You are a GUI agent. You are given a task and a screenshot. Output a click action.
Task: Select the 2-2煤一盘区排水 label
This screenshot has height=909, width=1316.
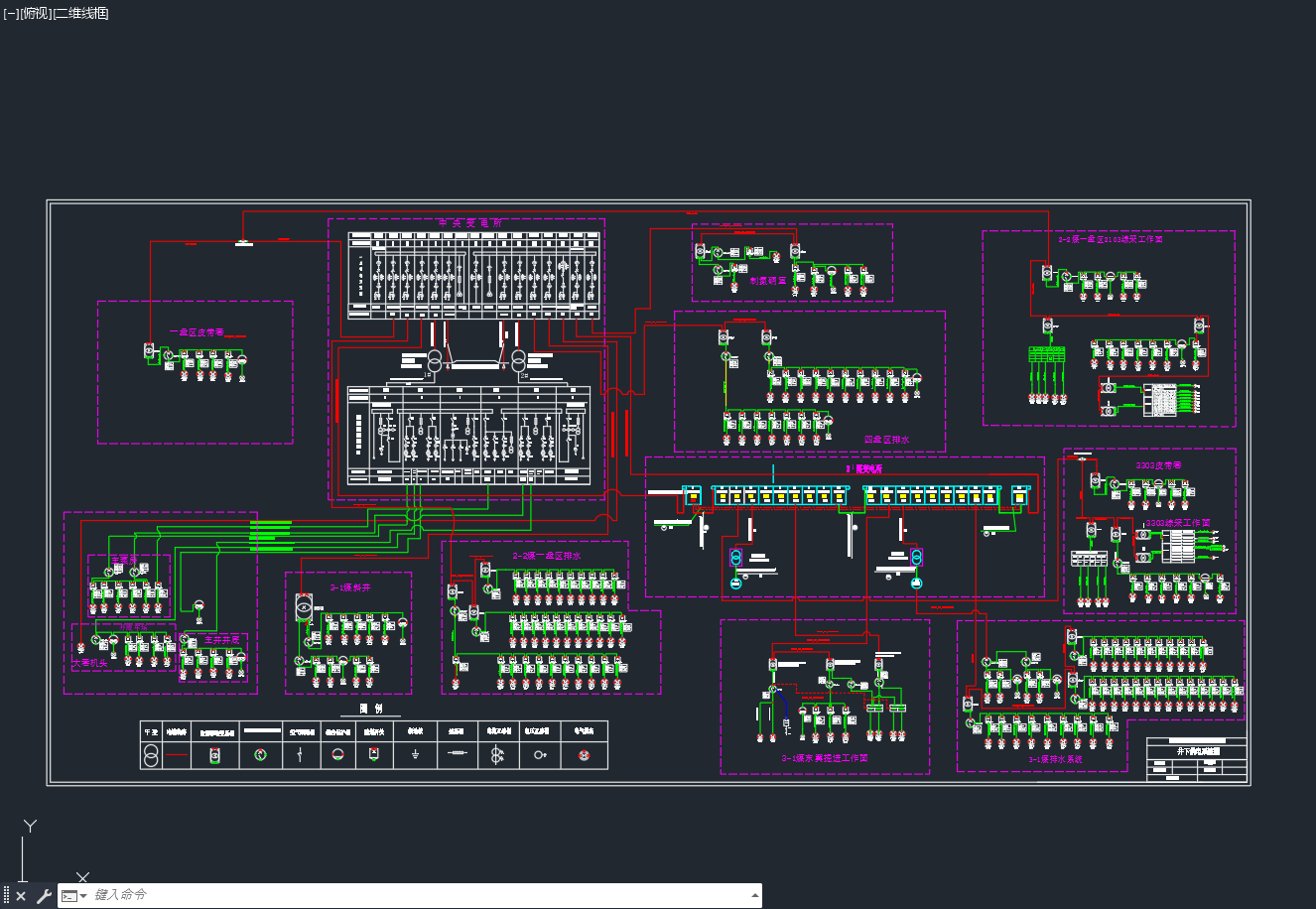coord(546,557)
